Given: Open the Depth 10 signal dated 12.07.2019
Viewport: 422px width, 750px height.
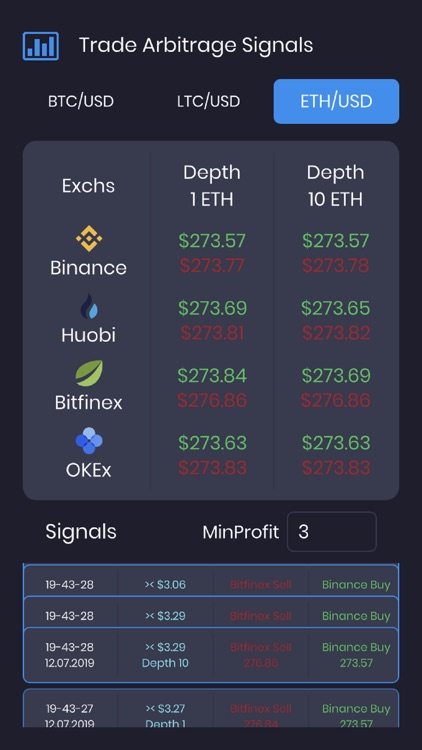Looking at the screenshot, I should (211, 655).
